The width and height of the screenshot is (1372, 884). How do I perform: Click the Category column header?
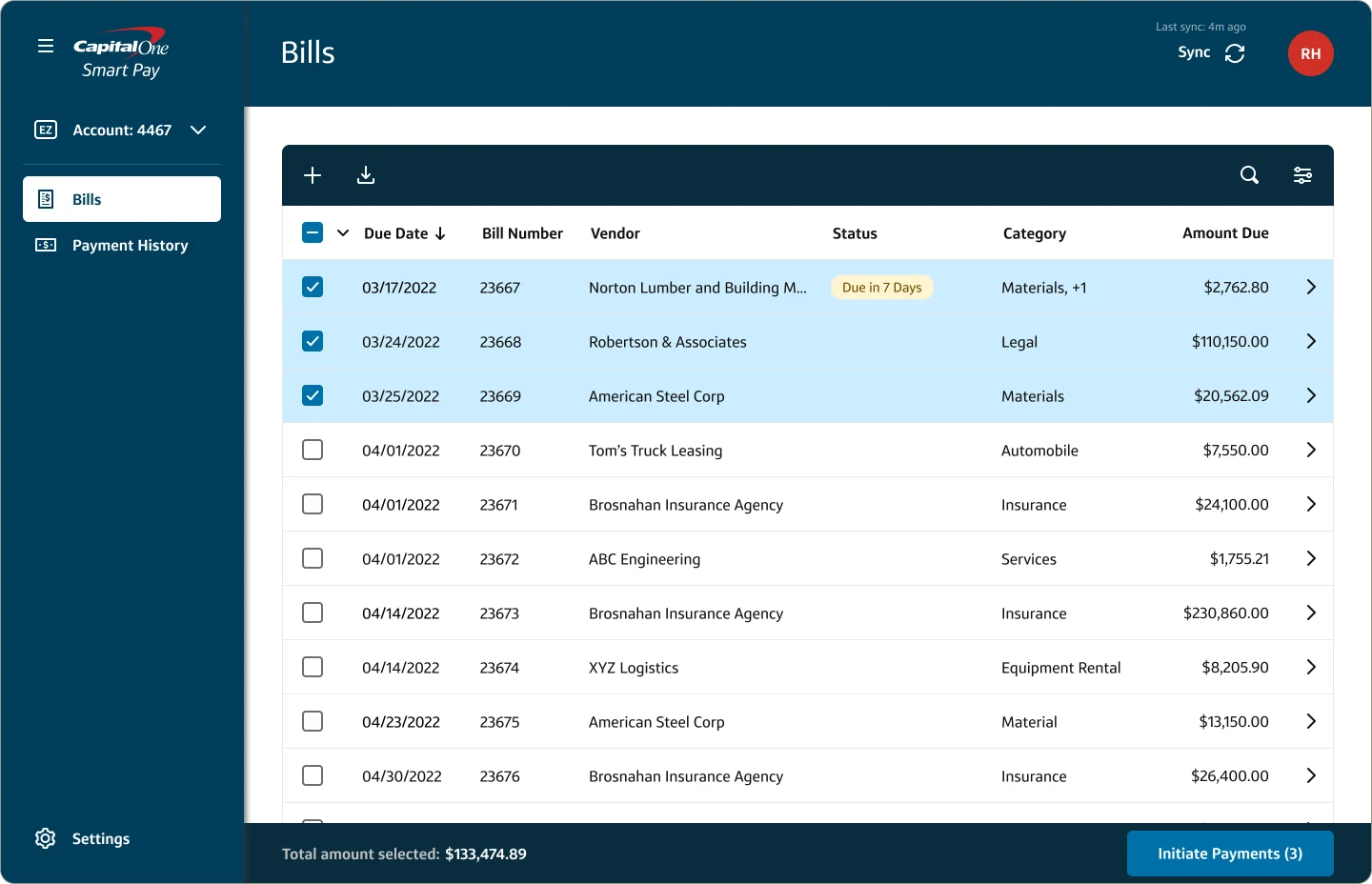click(1035, 234)
